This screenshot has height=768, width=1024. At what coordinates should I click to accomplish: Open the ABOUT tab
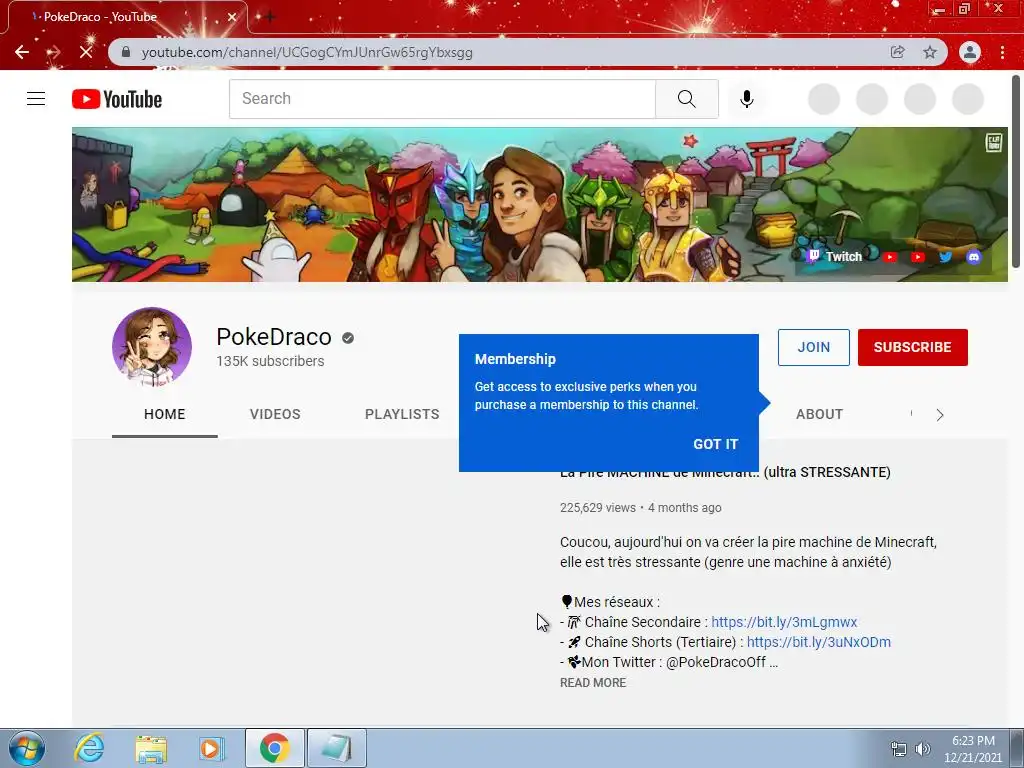[819, 414]
